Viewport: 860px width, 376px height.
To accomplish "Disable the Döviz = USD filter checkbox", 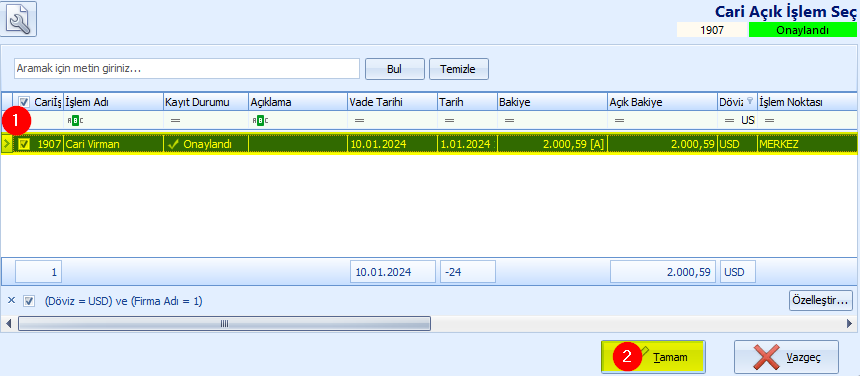I will coord(29,301).
